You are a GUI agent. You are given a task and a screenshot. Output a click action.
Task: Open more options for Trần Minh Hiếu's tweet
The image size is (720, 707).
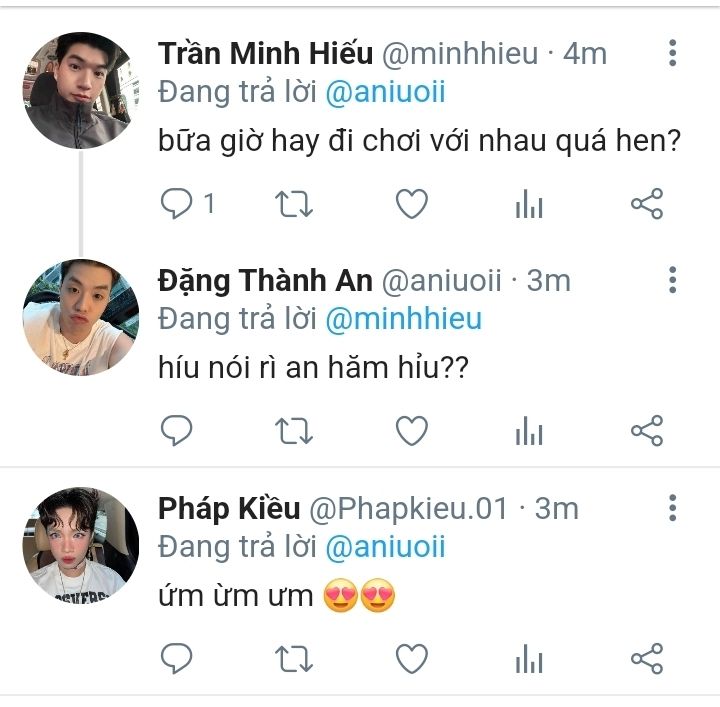(673, 53)
